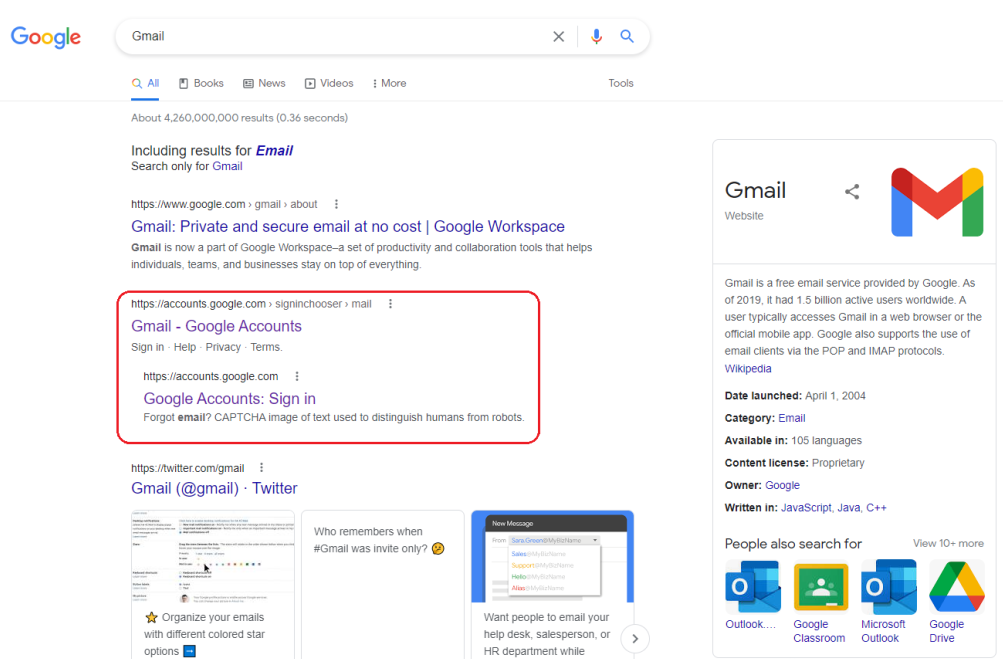The height and width of the screenshot is (659, 1003).
Task: Click the Google logo
Action: point(46,37)
